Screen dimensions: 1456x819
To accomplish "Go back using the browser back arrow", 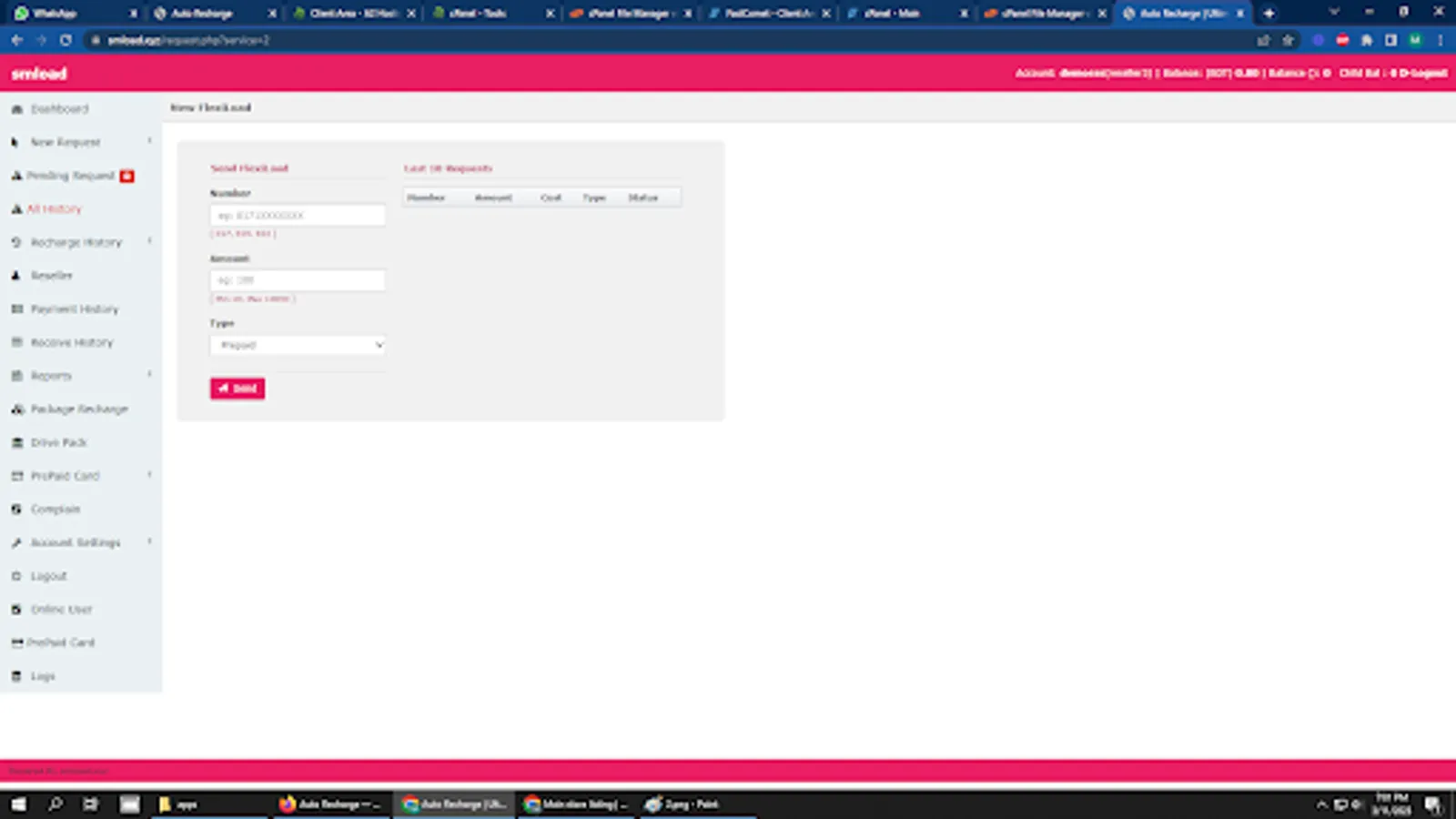I will point(16,40).
